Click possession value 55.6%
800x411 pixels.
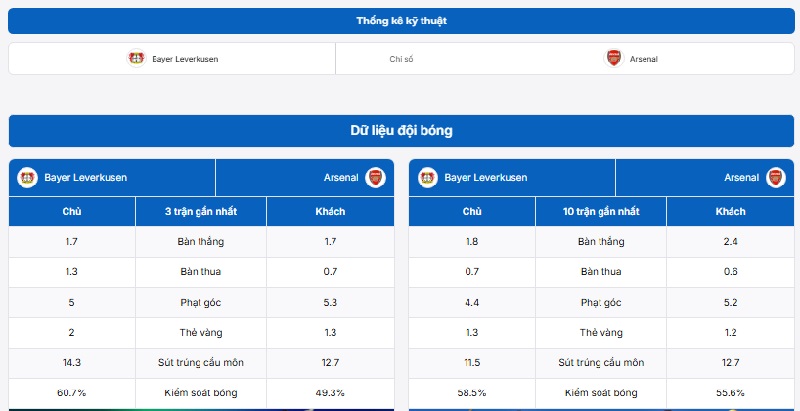(731, 393)
